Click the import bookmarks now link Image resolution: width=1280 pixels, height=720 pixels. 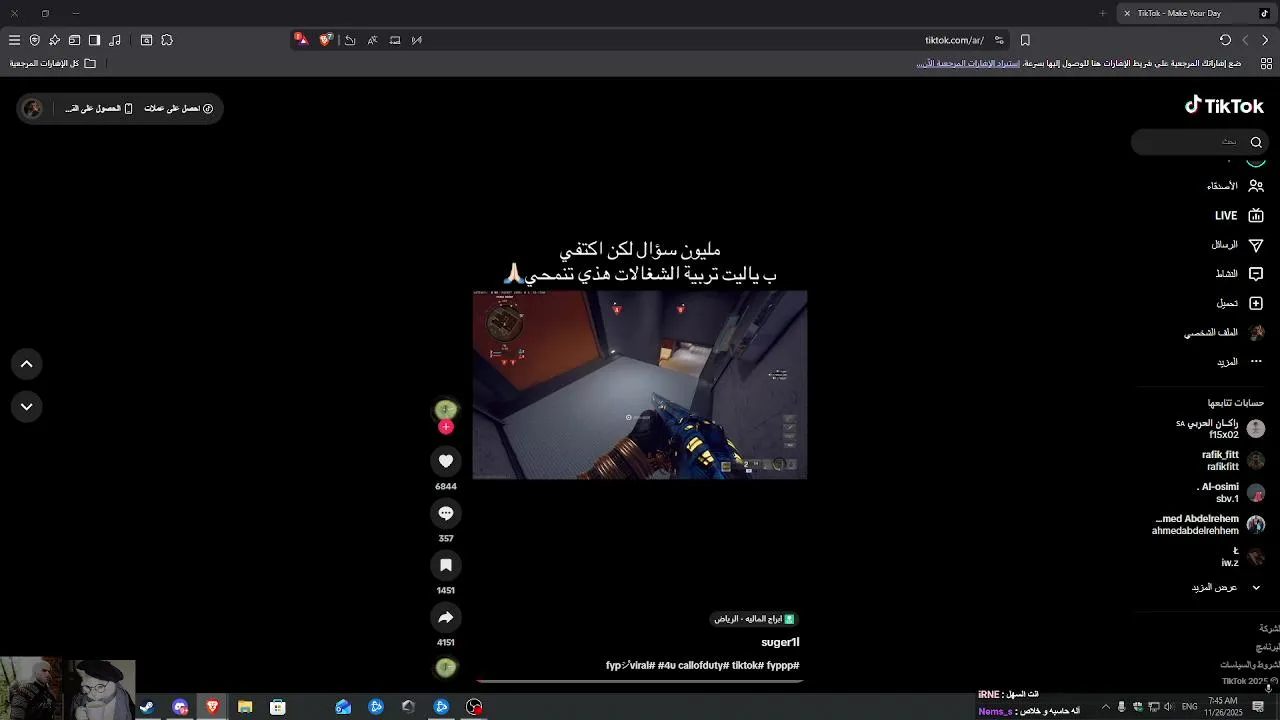968,63
